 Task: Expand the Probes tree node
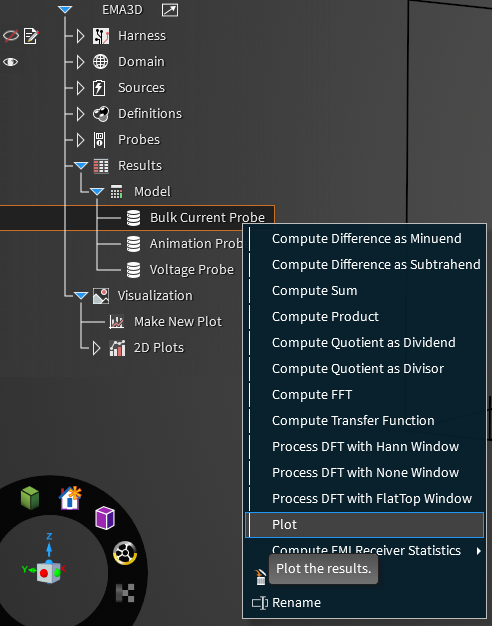pyautogui.click(x=80, y=140)
